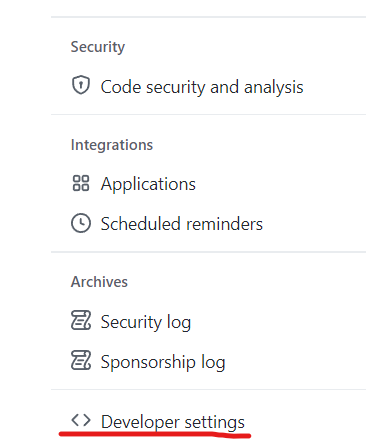
Task: Click the log scroll icon beside Sponsorship log
Action: pyautogui.click(x=81, y=360)
